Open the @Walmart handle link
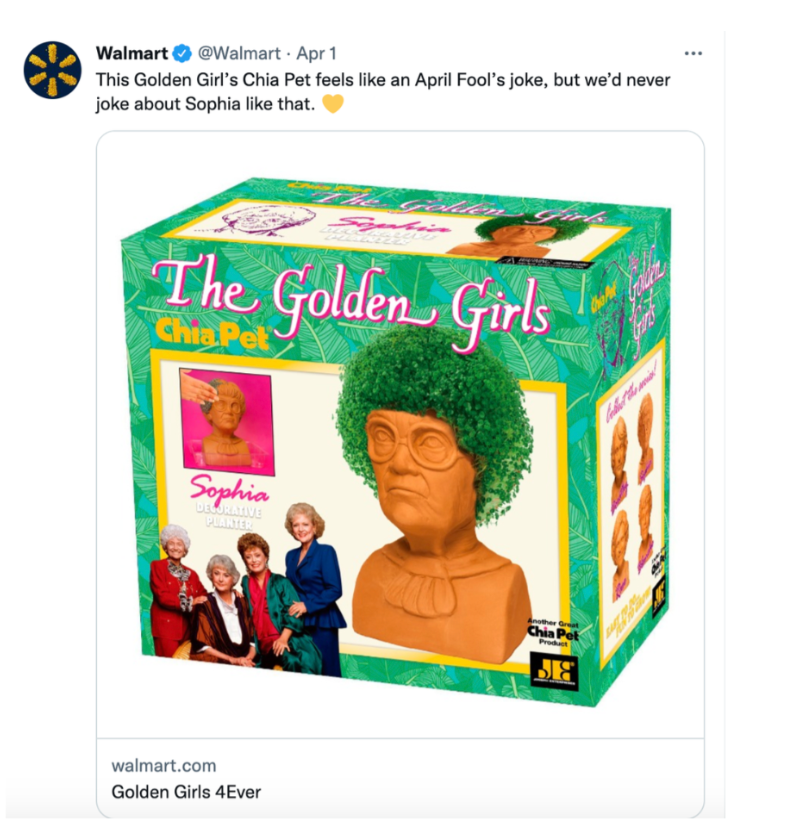 click(x=239, y=53)
